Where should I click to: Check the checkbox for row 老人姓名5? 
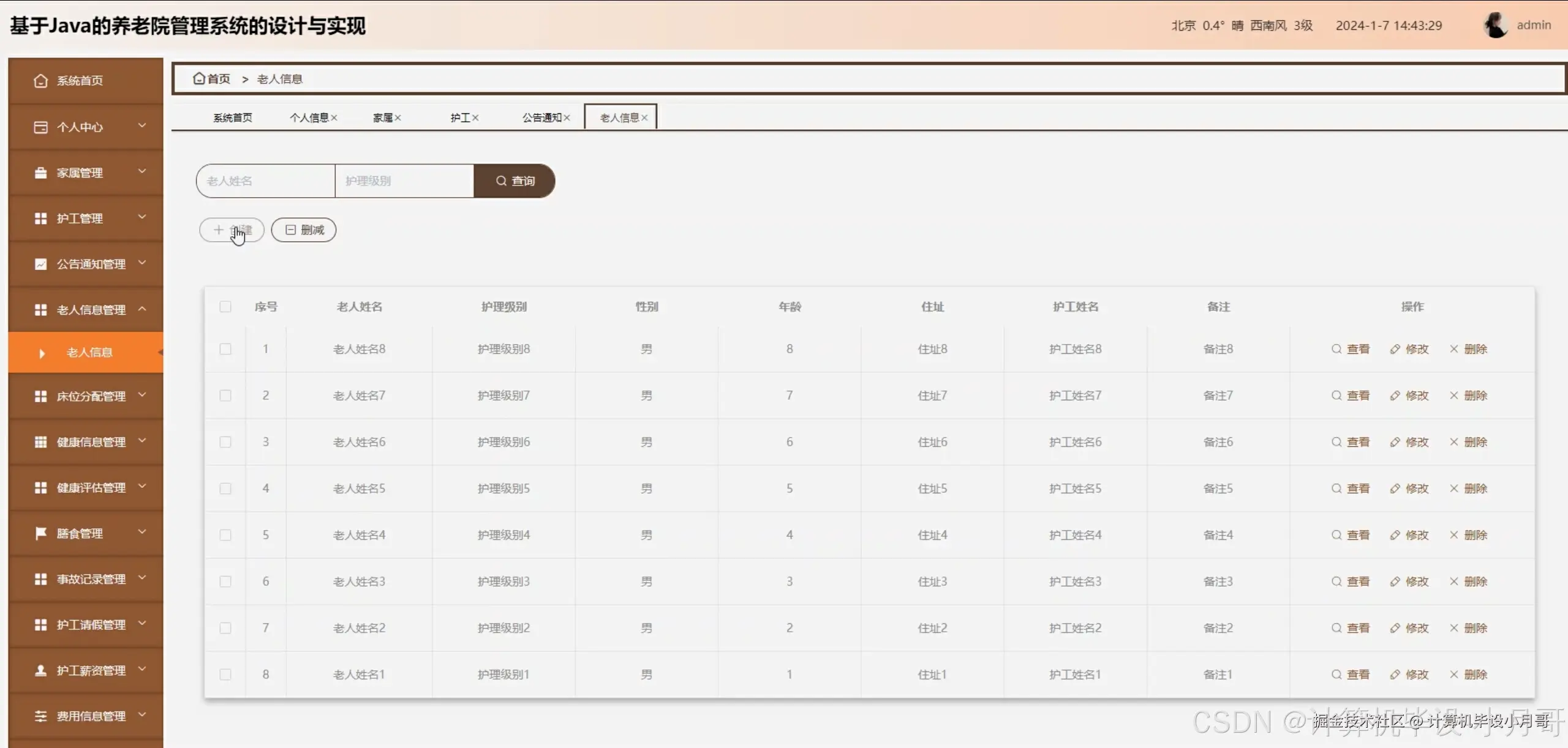[225, 488]
